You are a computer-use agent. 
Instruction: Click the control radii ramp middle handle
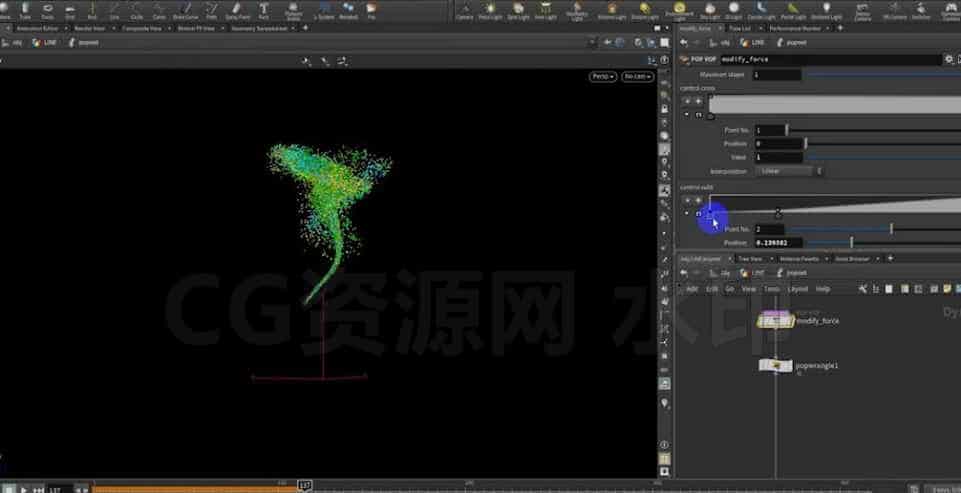click(x=778, y=213)
